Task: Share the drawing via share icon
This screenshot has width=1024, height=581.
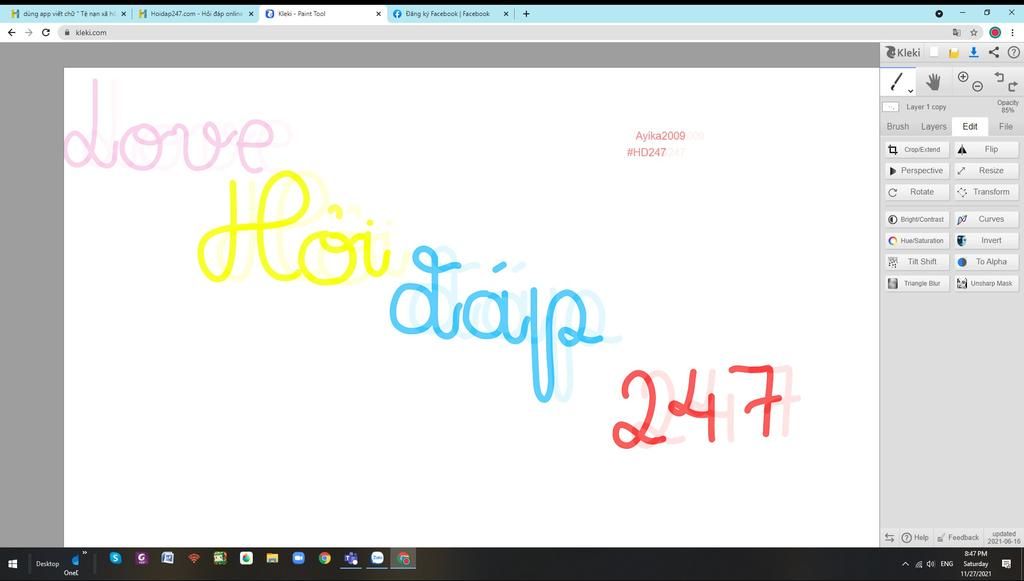Action: [993, 52]
